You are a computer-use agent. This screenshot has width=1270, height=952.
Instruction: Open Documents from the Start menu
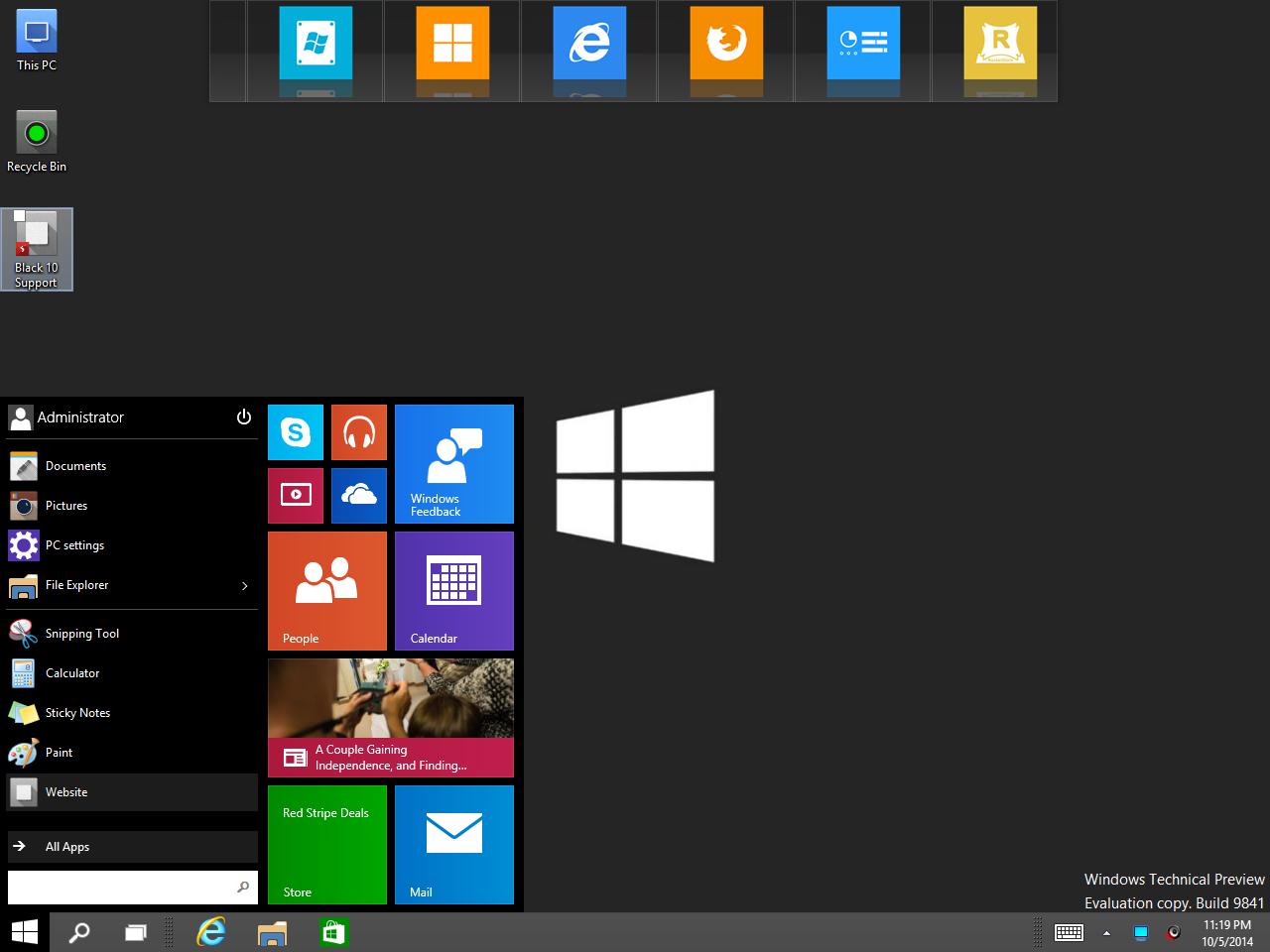coord(132,466)
